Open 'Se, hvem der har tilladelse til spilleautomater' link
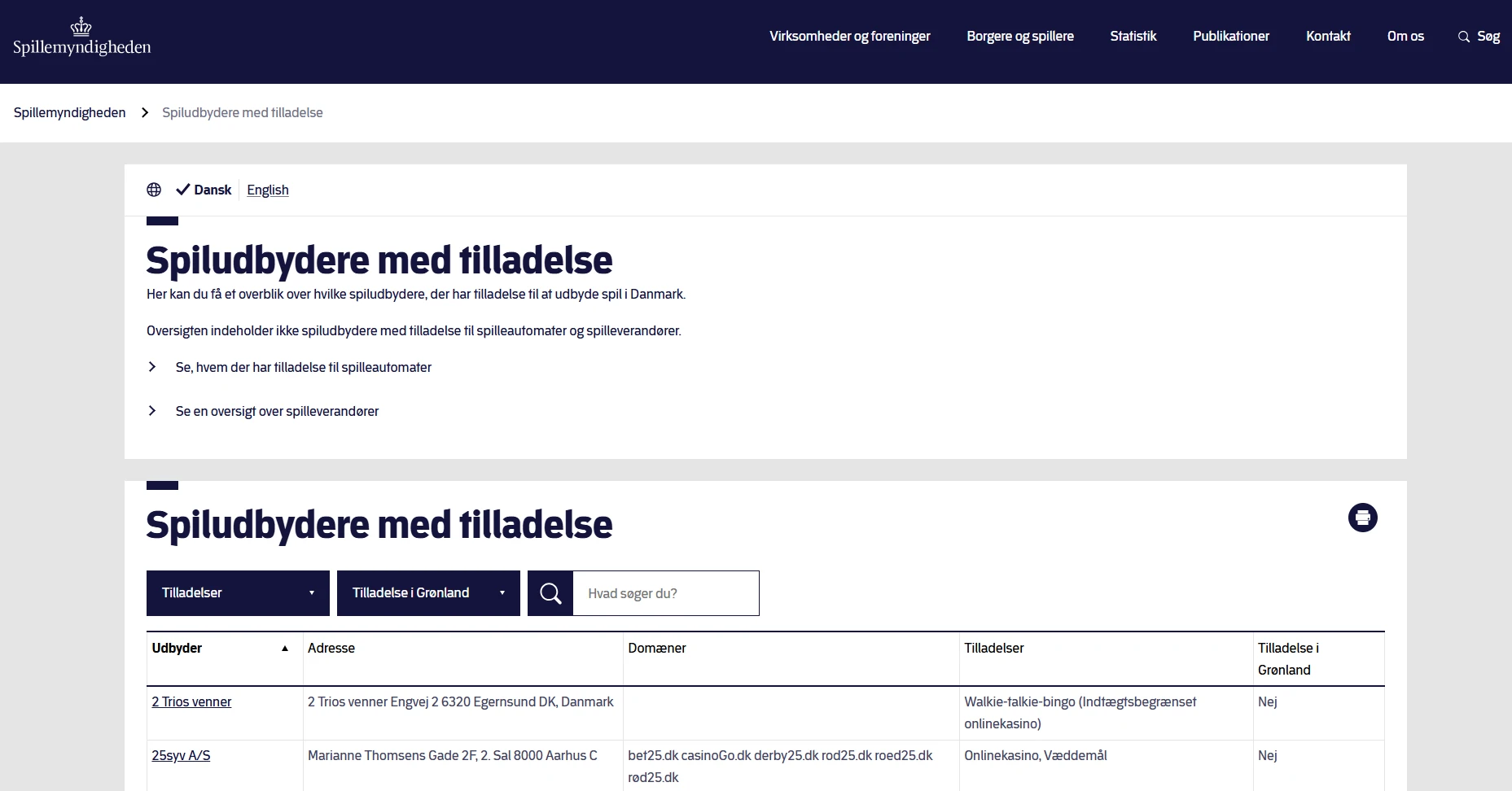This screenshot has height=791, width=1512. click(x=304, y=367)
